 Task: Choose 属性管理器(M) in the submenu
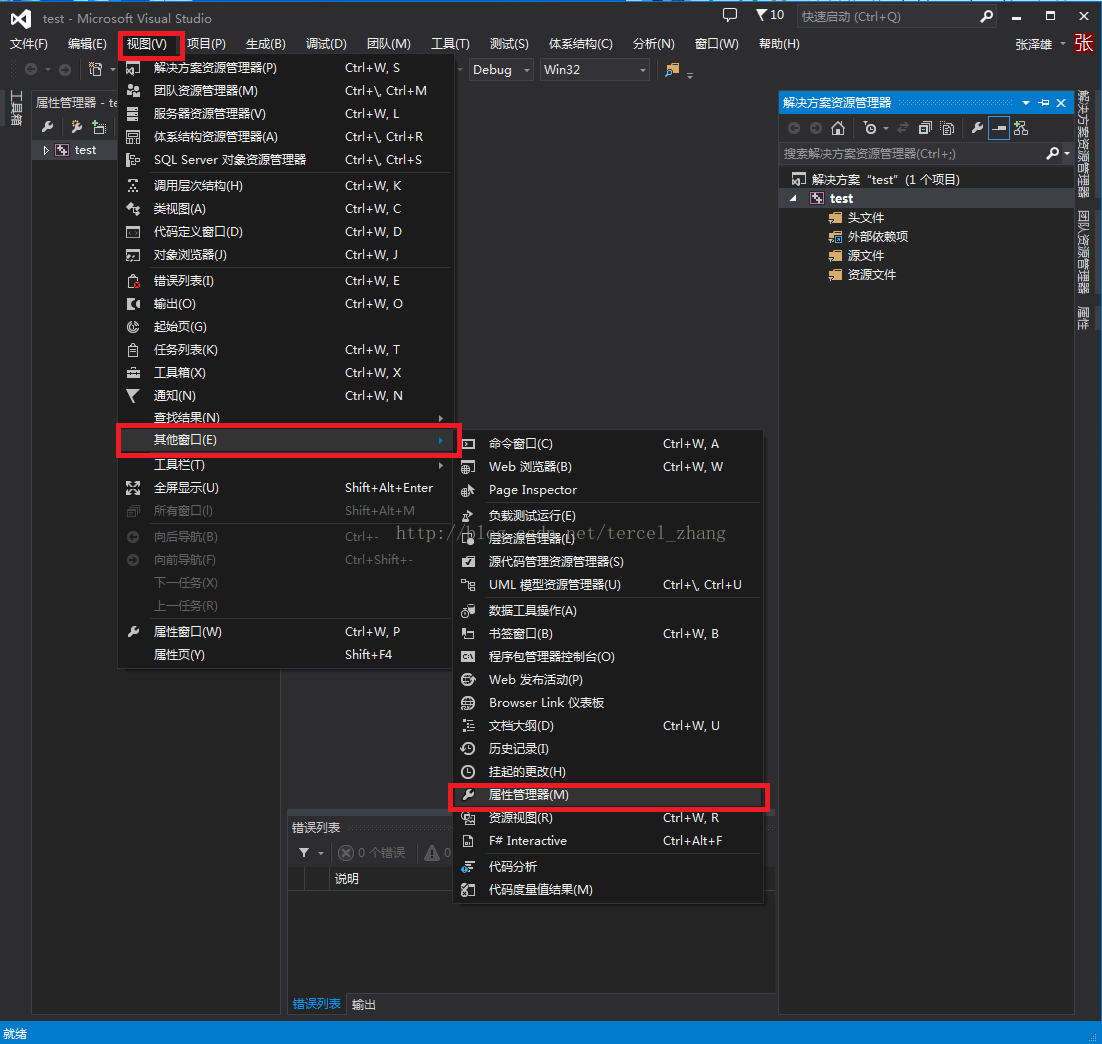coord(609,795)
